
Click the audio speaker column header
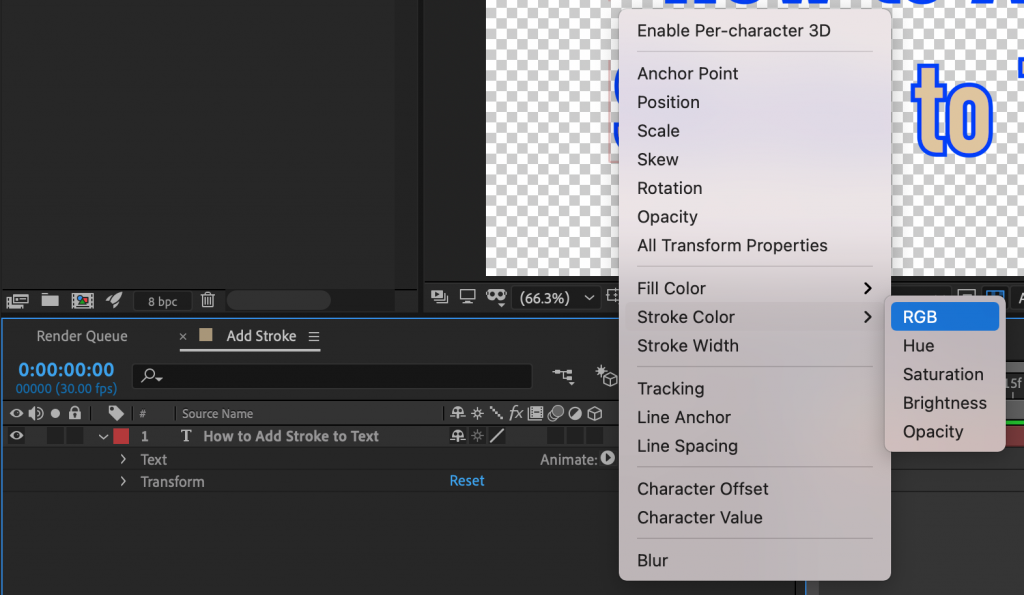[36, 413]
